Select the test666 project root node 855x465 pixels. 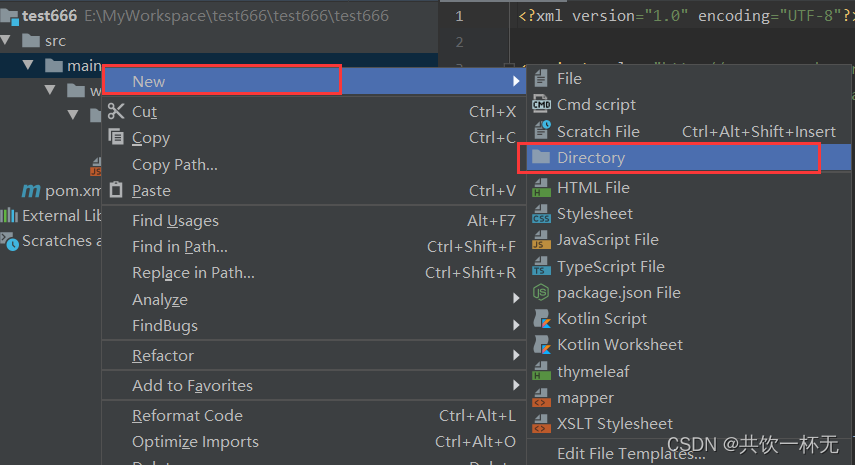tap(219, 16)
